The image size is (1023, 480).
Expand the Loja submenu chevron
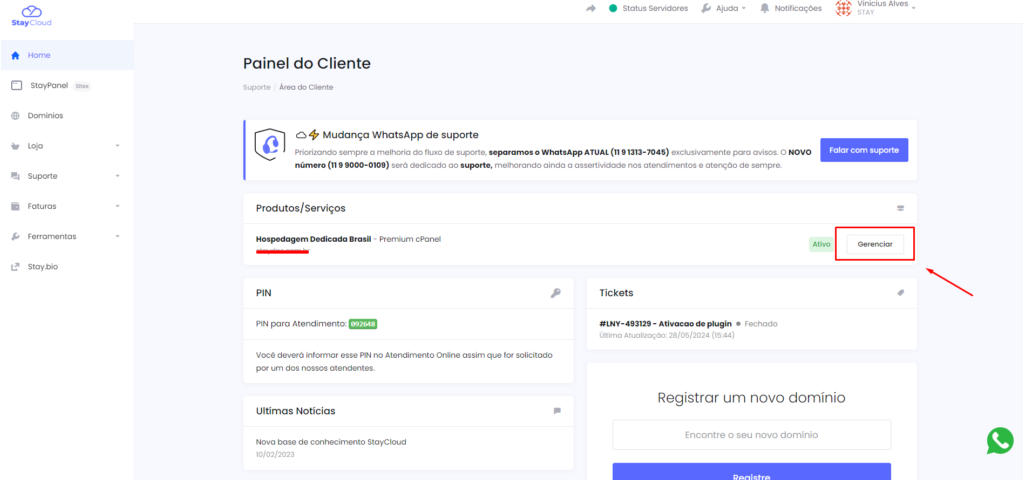pos(117,146)
